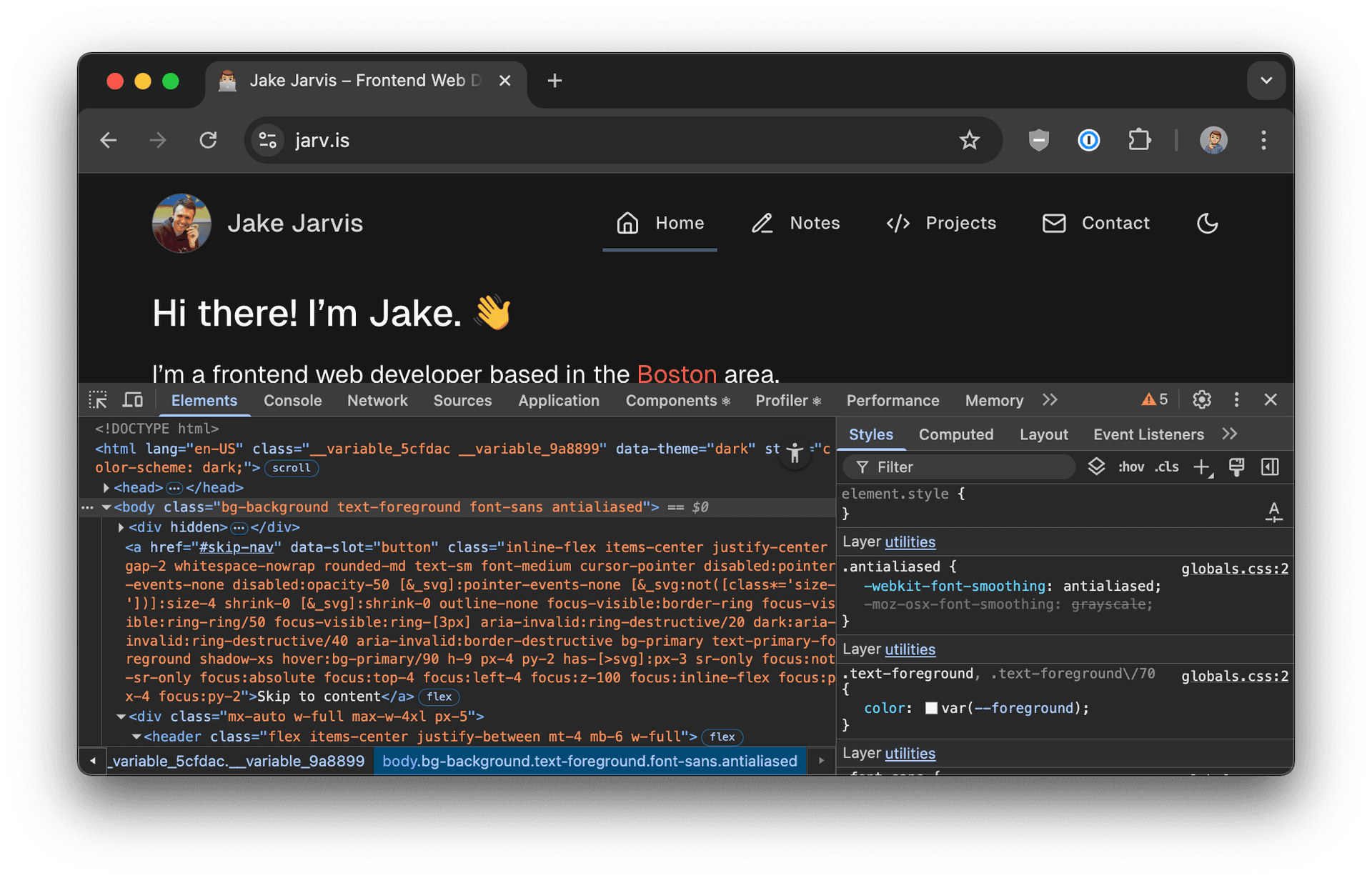Click the new style rule plus icon
This screenshot has height=878, width=1372.
1200,467
